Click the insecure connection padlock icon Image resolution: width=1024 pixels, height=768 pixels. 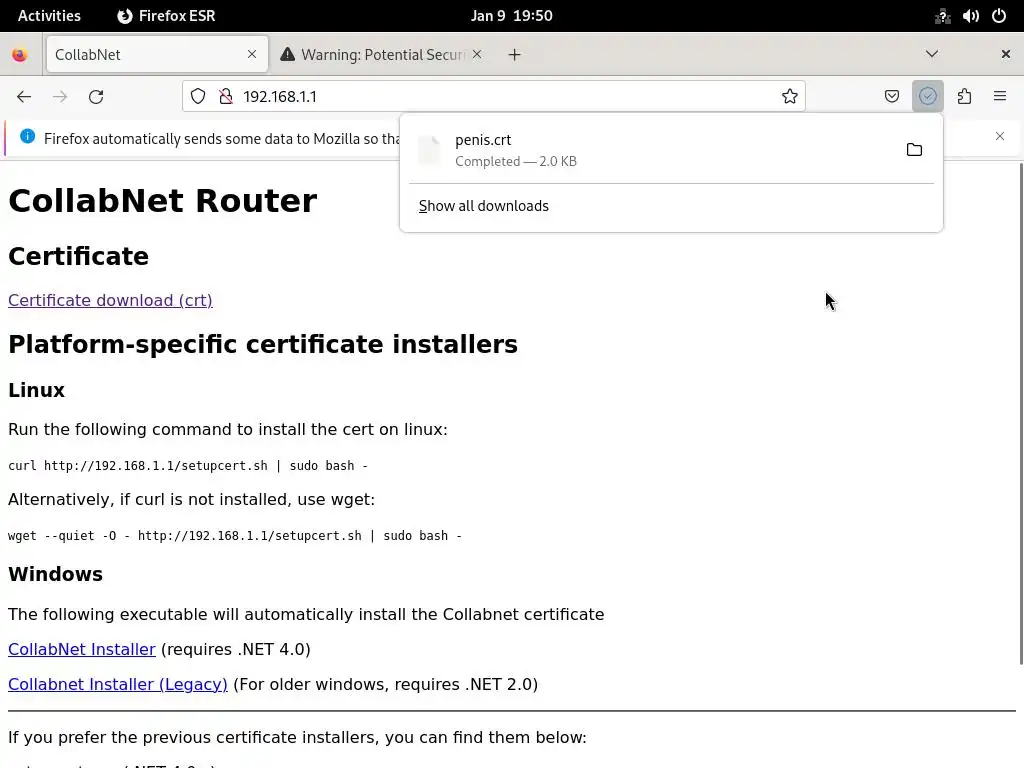[x=226, y=97]
